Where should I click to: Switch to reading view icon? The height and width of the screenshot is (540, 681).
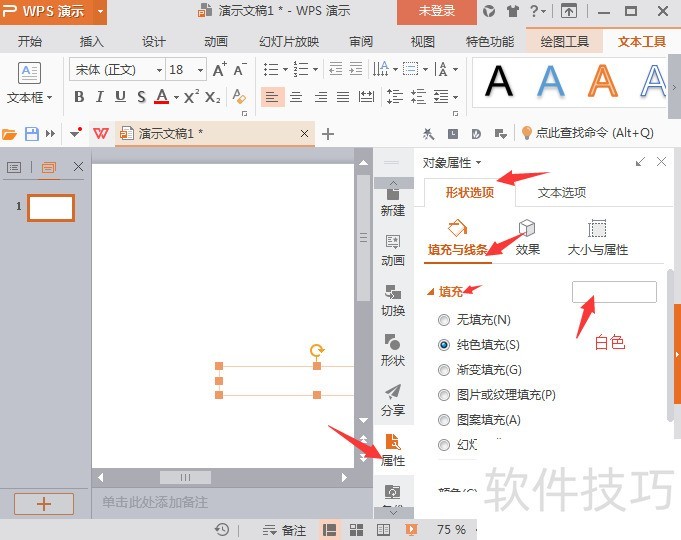(x=383, y=530)
